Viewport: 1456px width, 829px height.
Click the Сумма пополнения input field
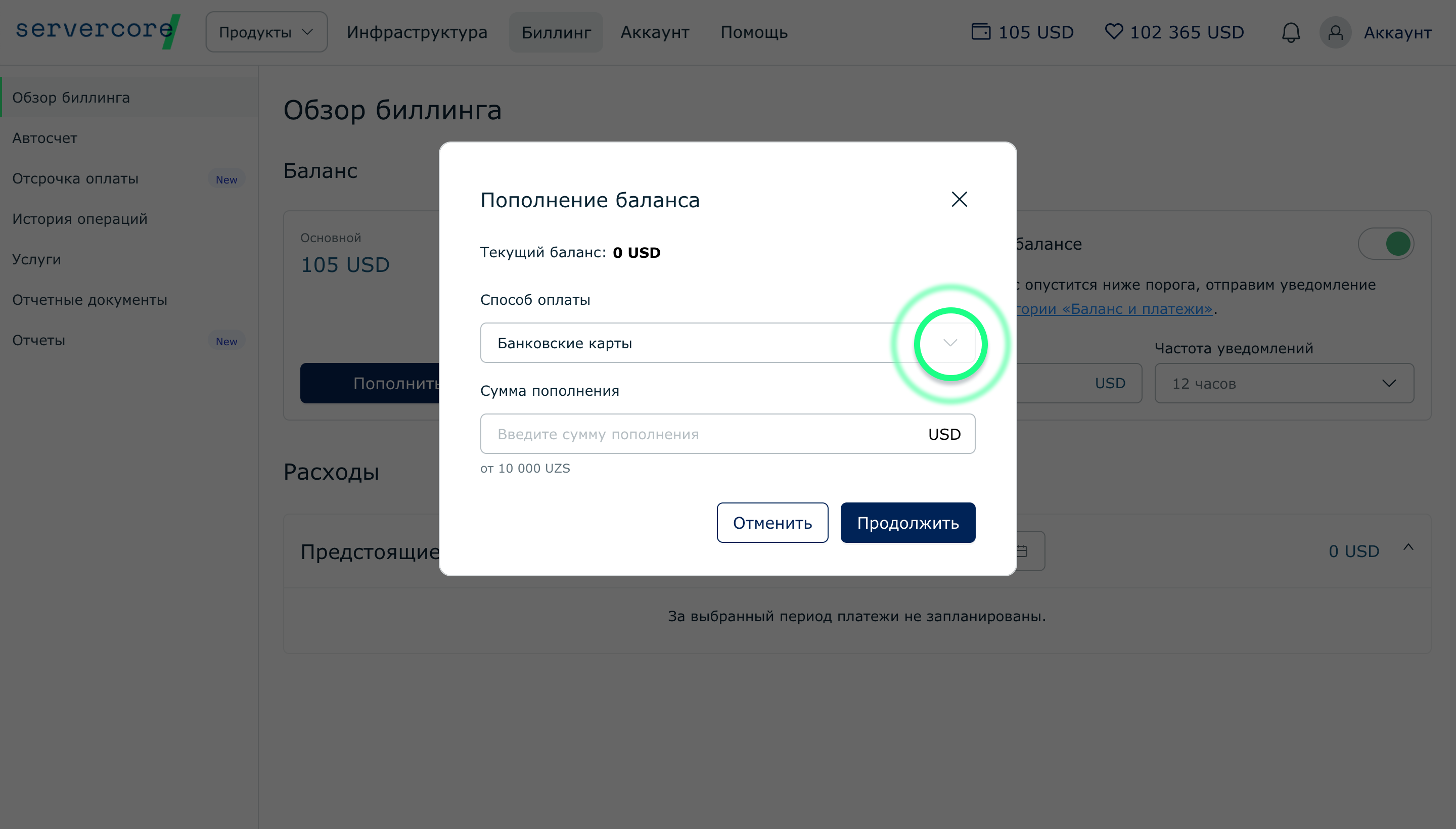[x=727, y=434]
